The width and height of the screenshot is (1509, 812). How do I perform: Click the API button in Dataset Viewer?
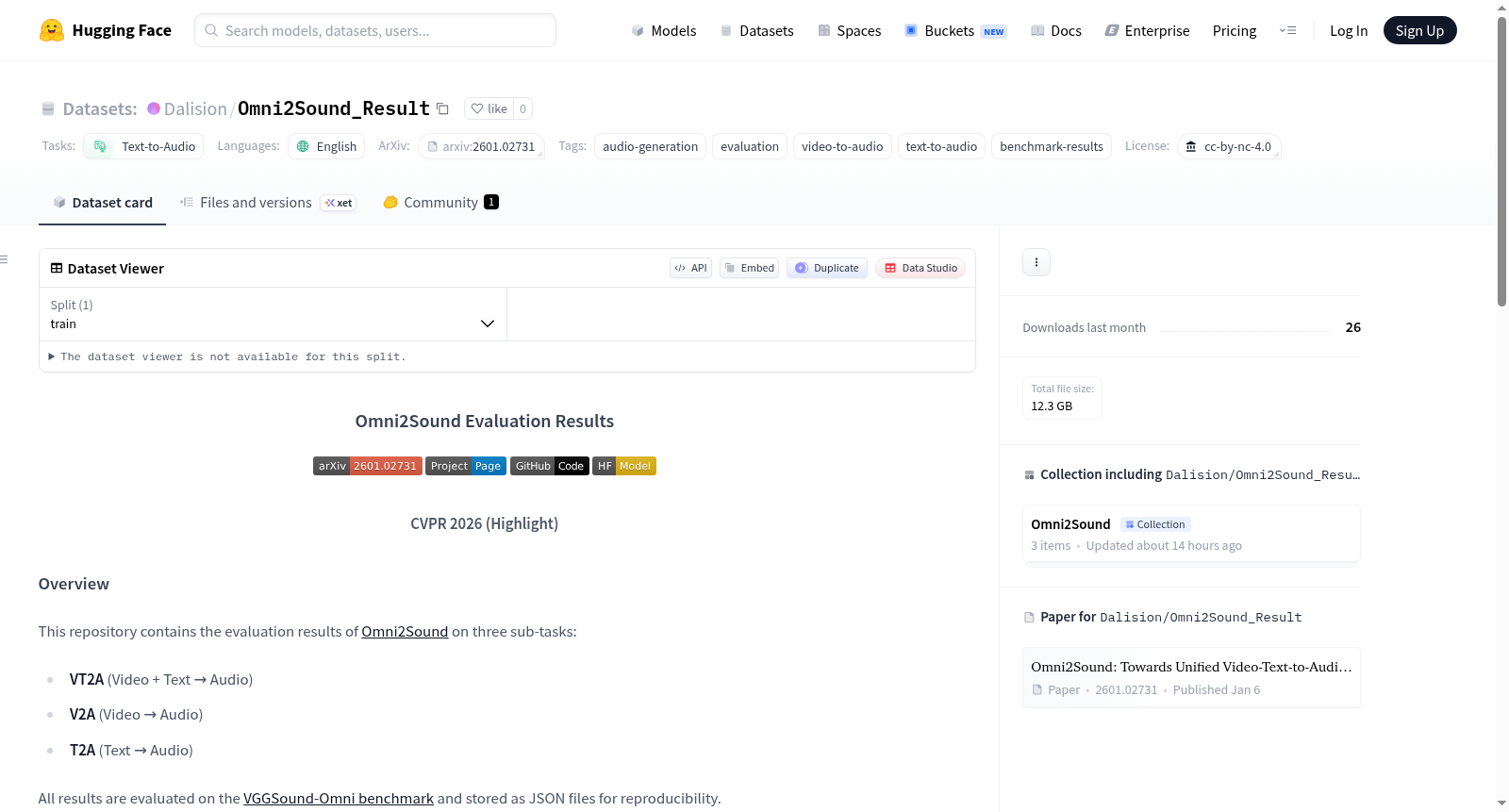pos(690,268)
